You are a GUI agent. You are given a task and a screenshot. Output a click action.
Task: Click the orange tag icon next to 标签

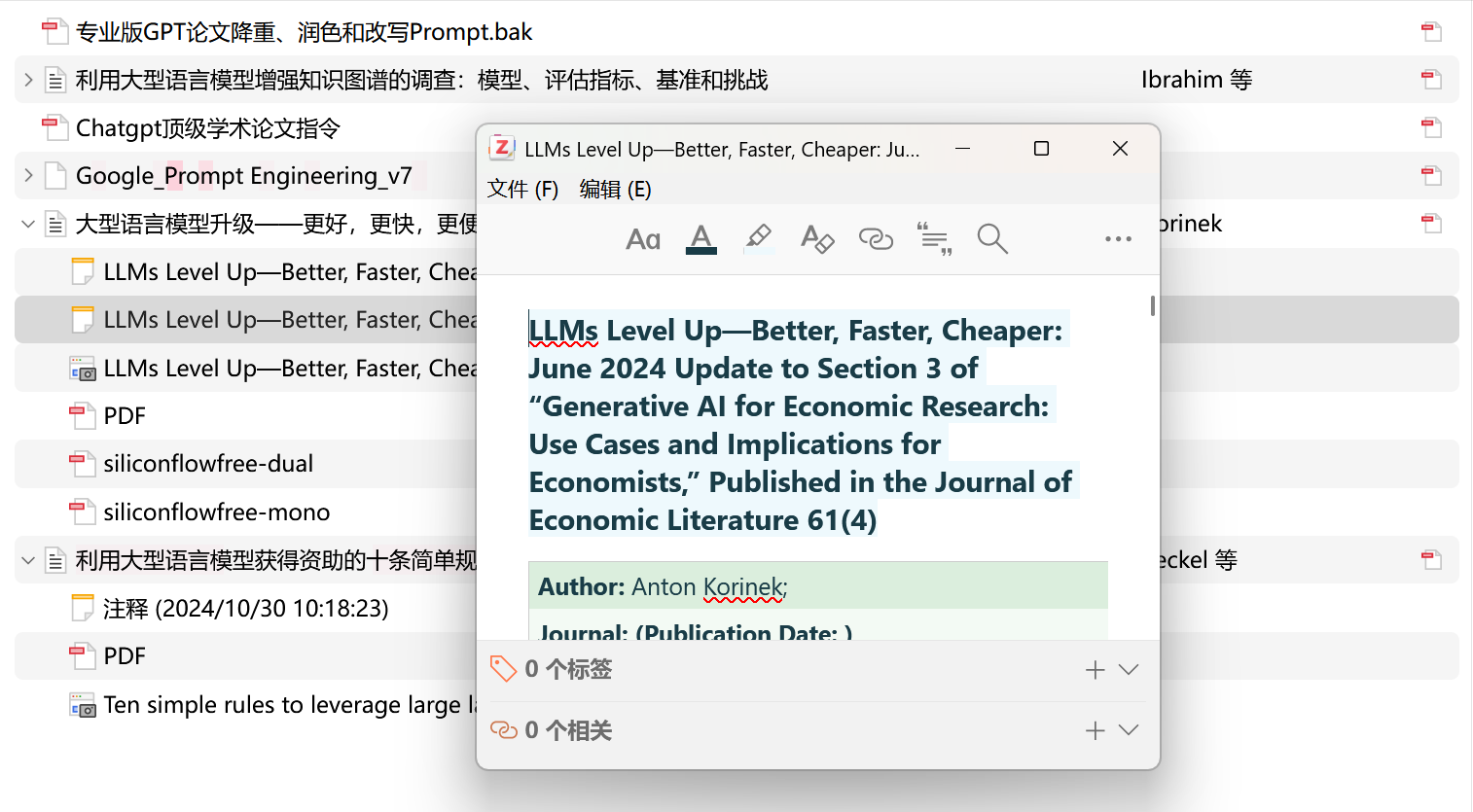pos(503,668)
